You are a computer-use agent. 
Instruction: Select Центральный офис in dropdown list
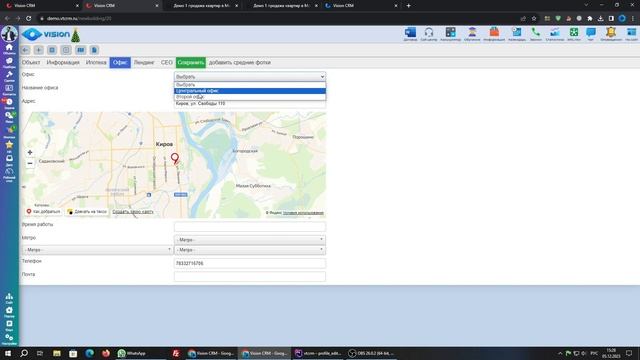(x=250, y=91)
